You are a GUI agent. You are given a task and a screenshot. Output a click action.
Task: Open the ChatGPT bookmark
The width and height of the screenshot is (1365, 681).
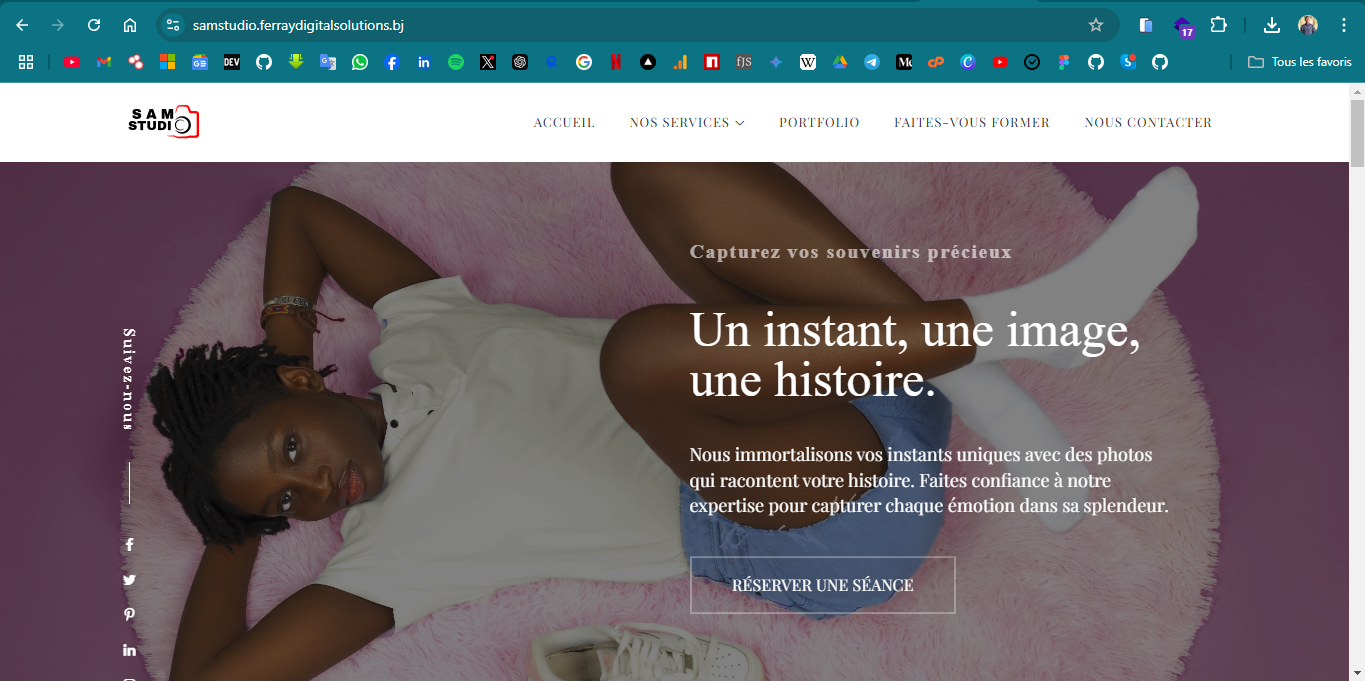point(520,62)
